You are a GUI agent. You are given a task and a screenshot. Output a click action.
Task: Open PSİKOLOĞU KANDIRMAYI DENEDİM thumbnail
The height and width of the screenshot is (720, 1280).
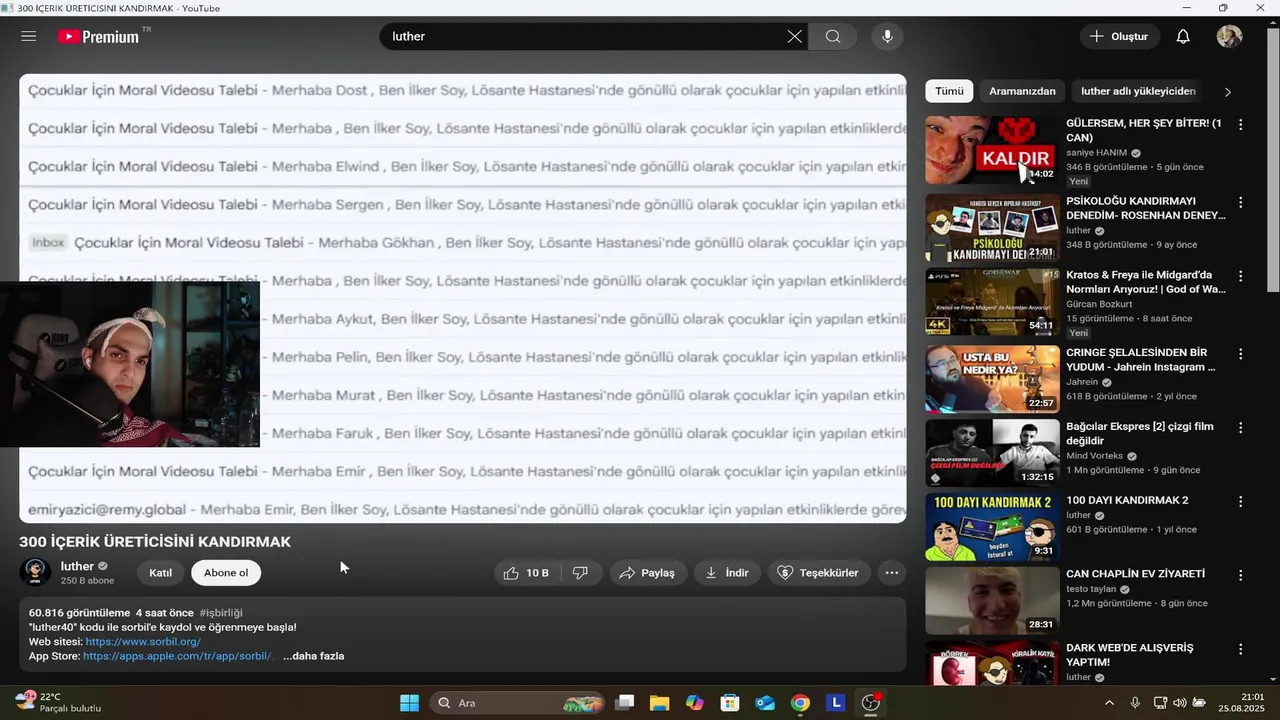click(992, 228)
